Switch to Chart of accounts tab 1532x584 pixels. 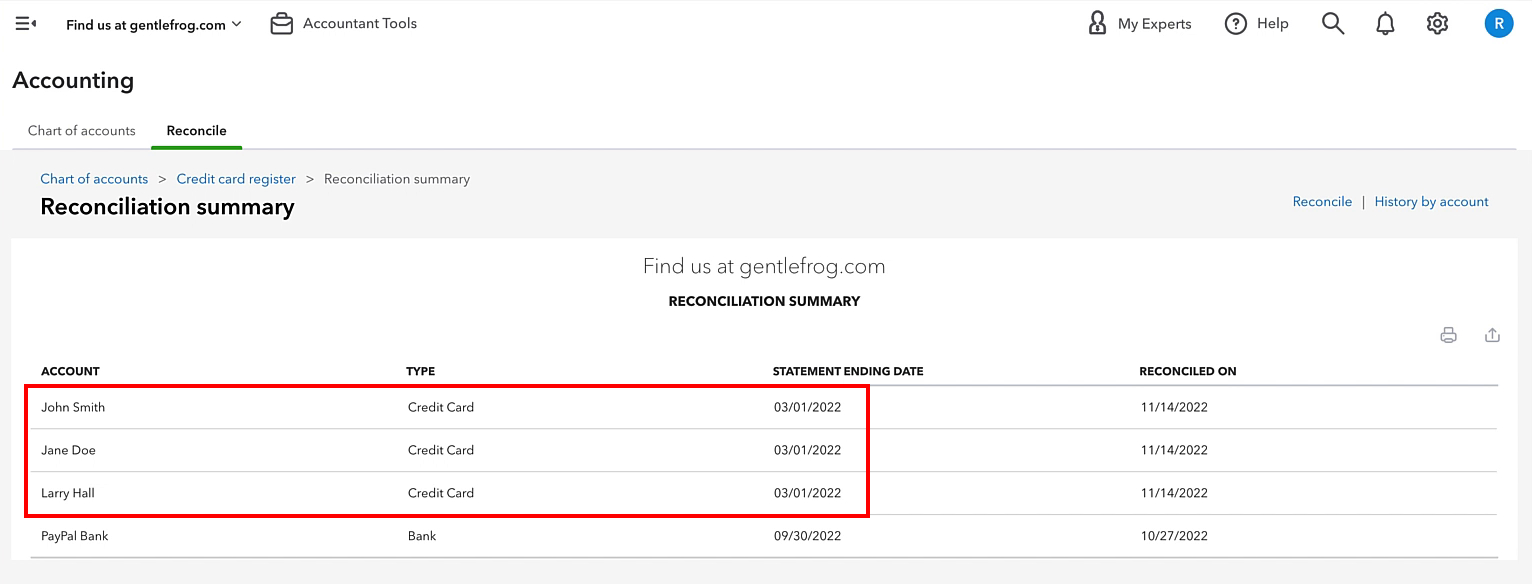pyautogui.click(x=82, y=130)
